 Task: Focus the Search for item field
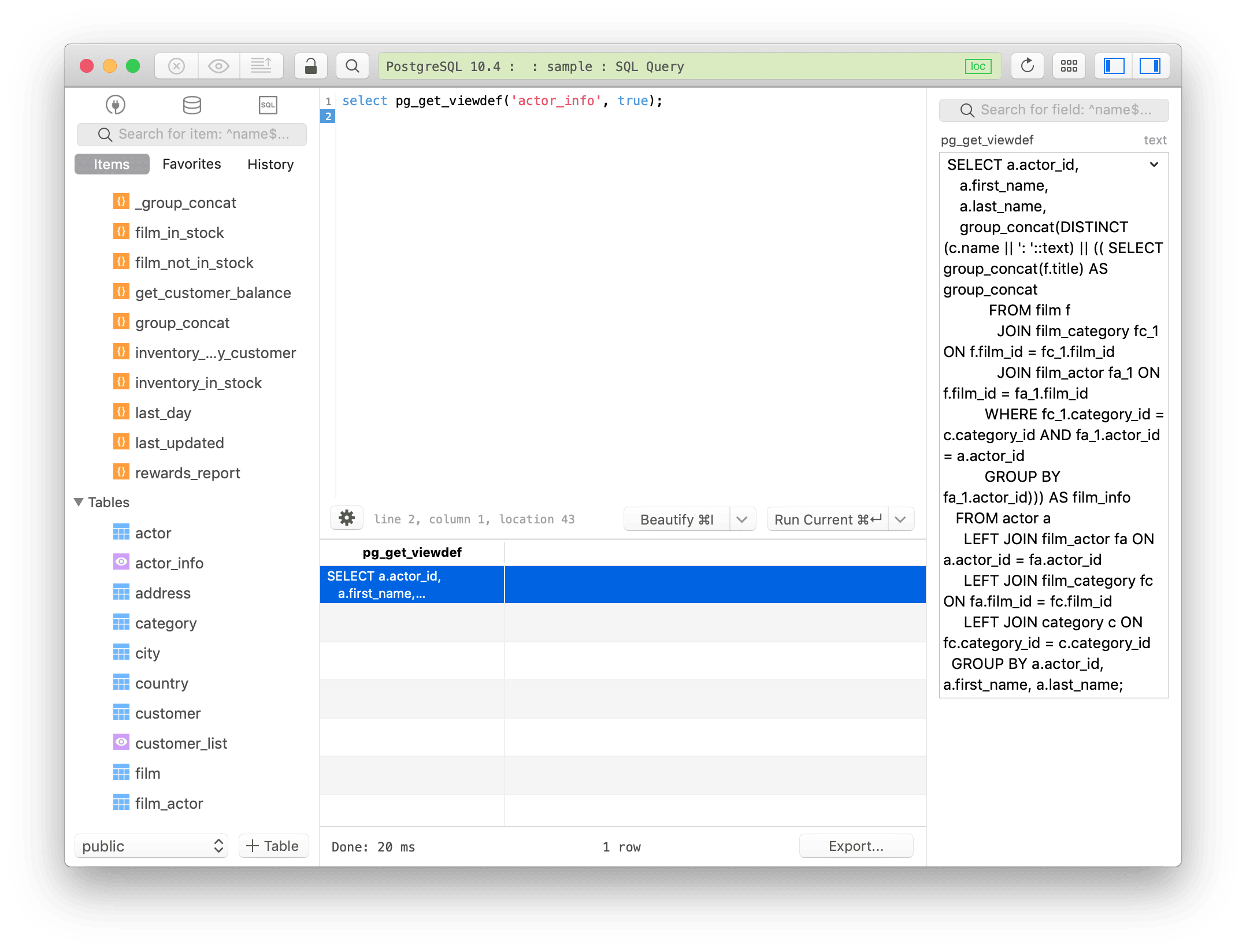click(192, 134)
